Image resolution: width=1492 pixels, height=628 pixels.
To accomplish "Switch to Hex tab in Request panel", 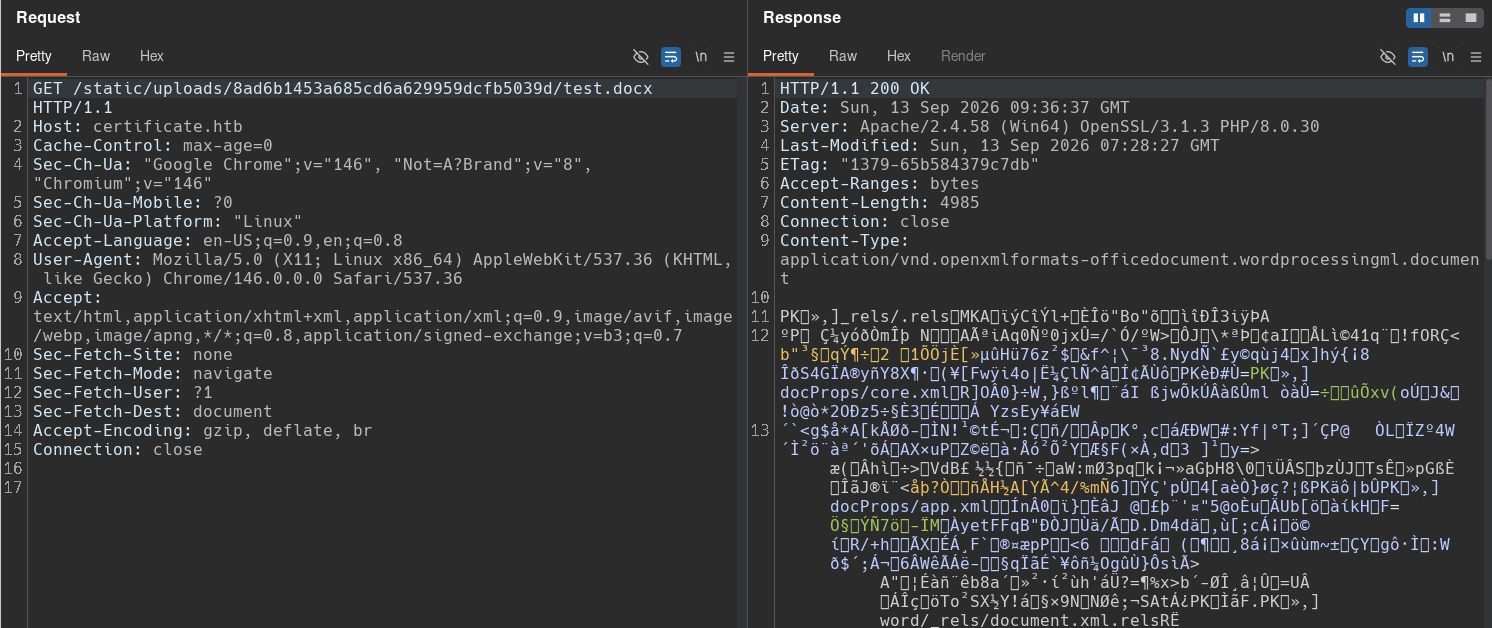I will (152, 56).
